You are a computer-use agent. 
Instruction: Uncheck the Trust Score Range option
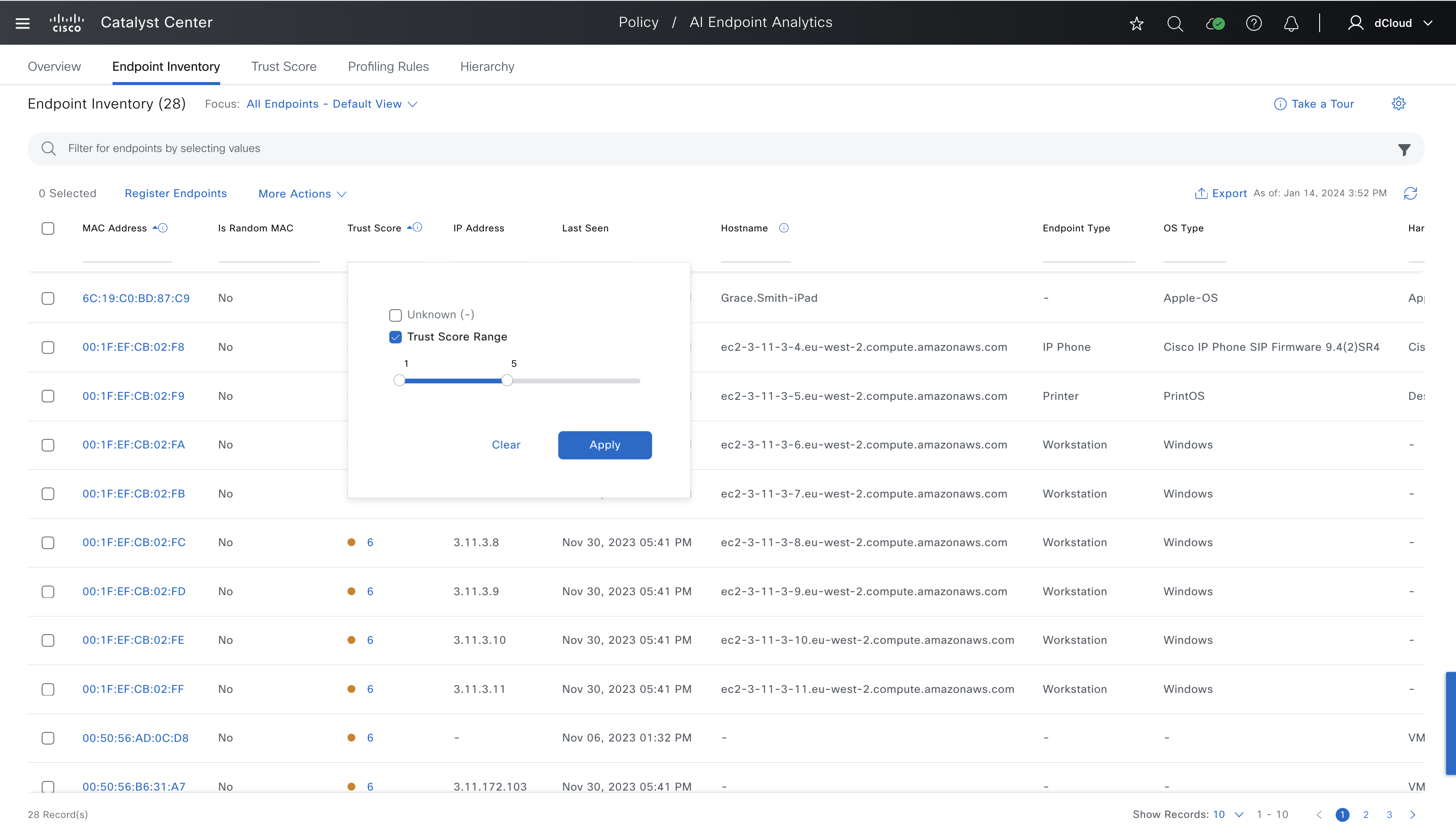(x=395, y=337)
